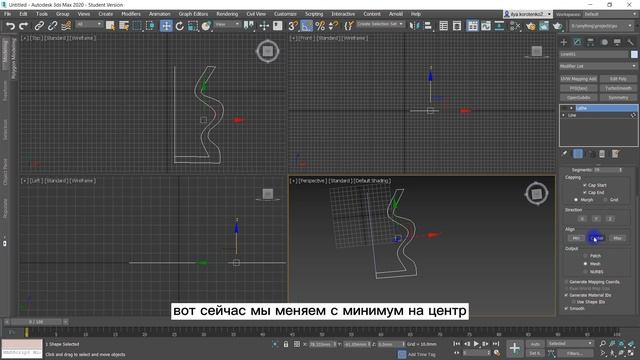The width and height of the screenshot is (640, 360).
Task: Select the Morph capping radio button
Action: coord(576,200)
